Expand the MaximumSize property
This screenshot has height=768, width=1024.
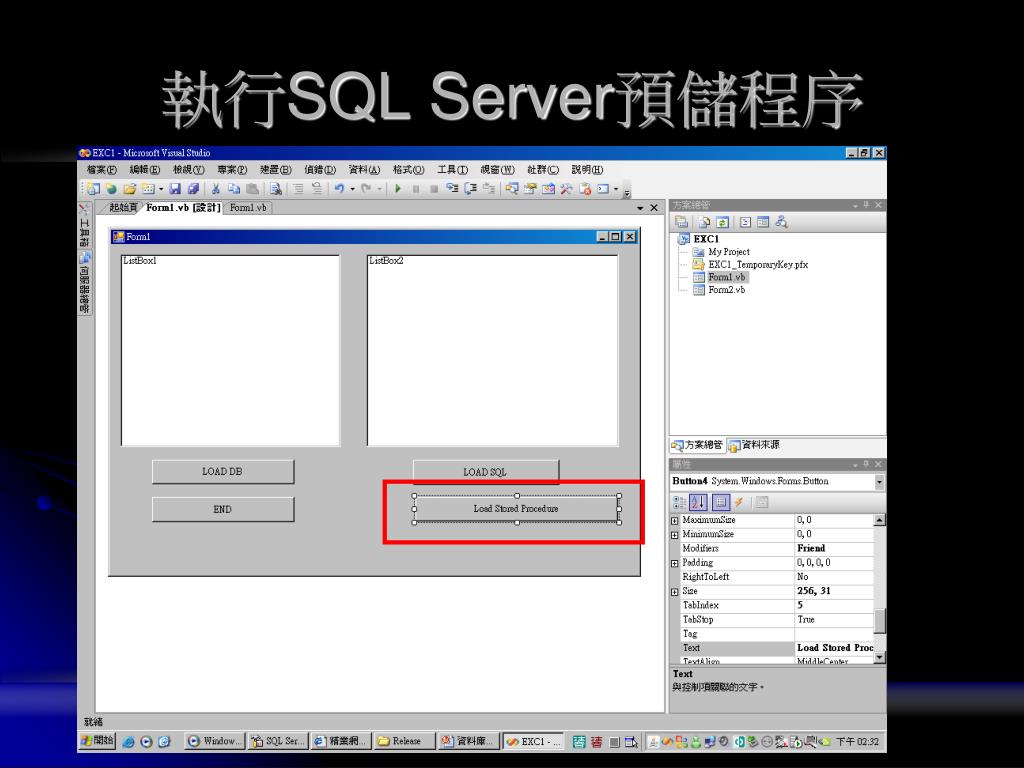coord(675,520)
